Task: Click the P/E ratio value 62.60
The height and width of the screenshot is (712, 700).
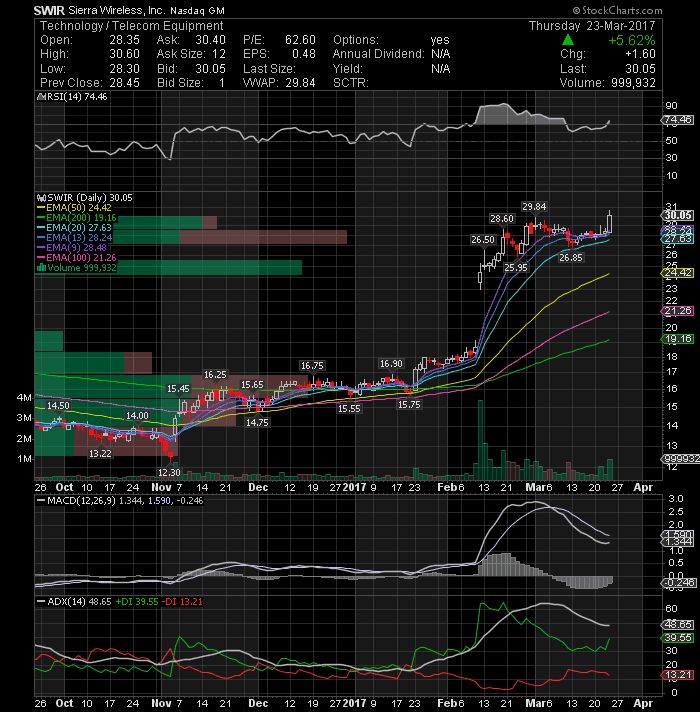Action: pyautogui.click(x=300, y=40)
